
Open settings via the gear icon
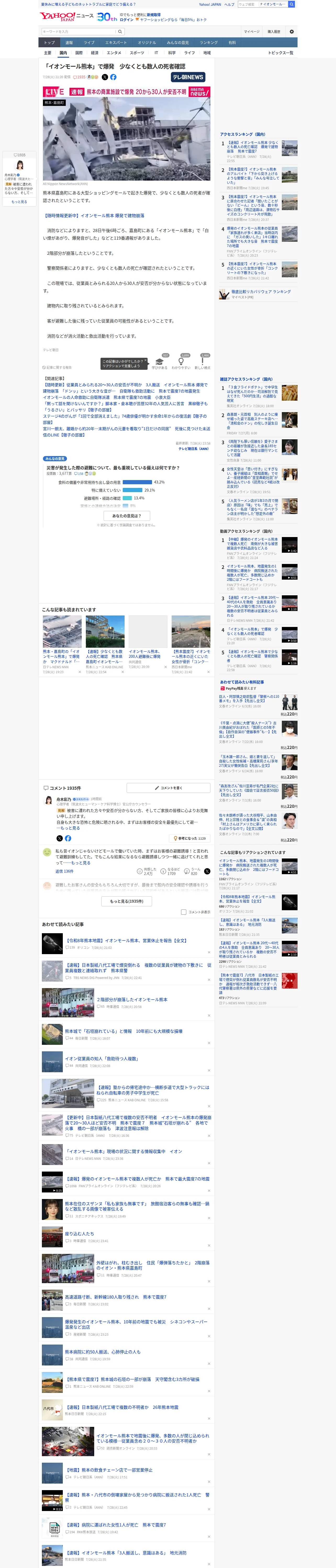[292, 32]
